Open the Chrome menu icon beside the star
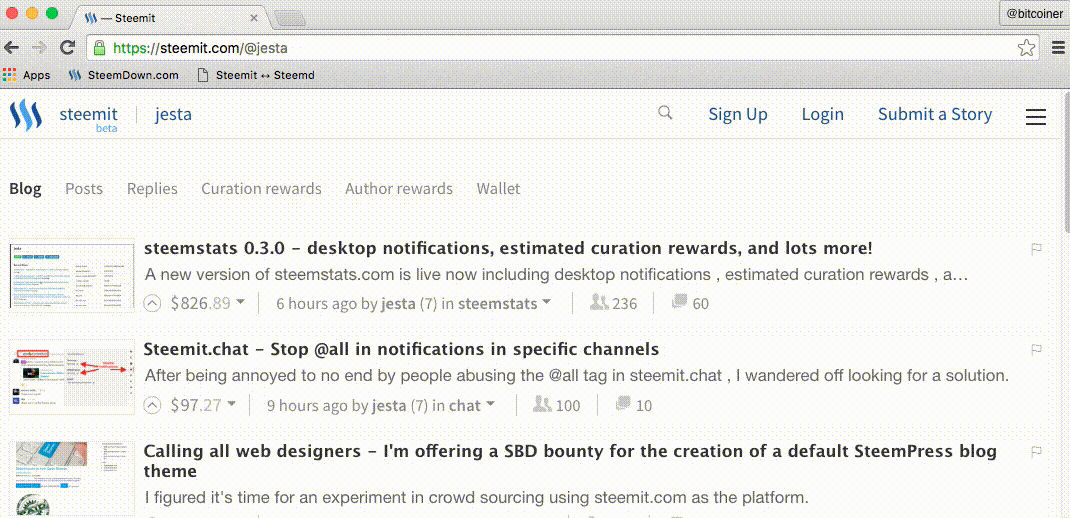Image resolution: width=1070 pixels, height=518 pixels. [1059, 48]
